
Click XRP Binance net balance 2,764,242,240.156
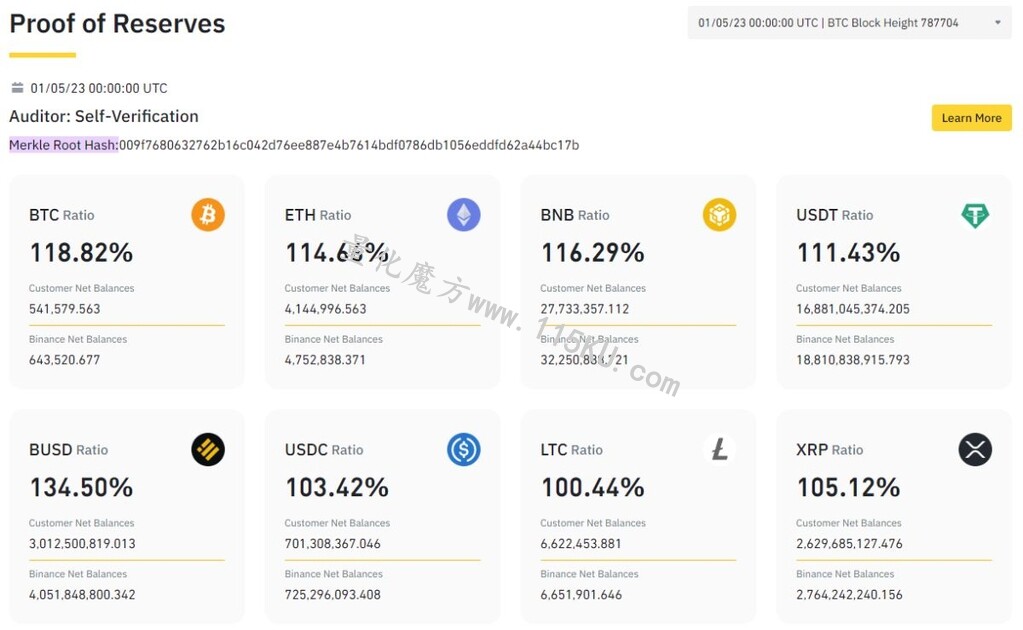pyautogui.click(x=849, y=595)
